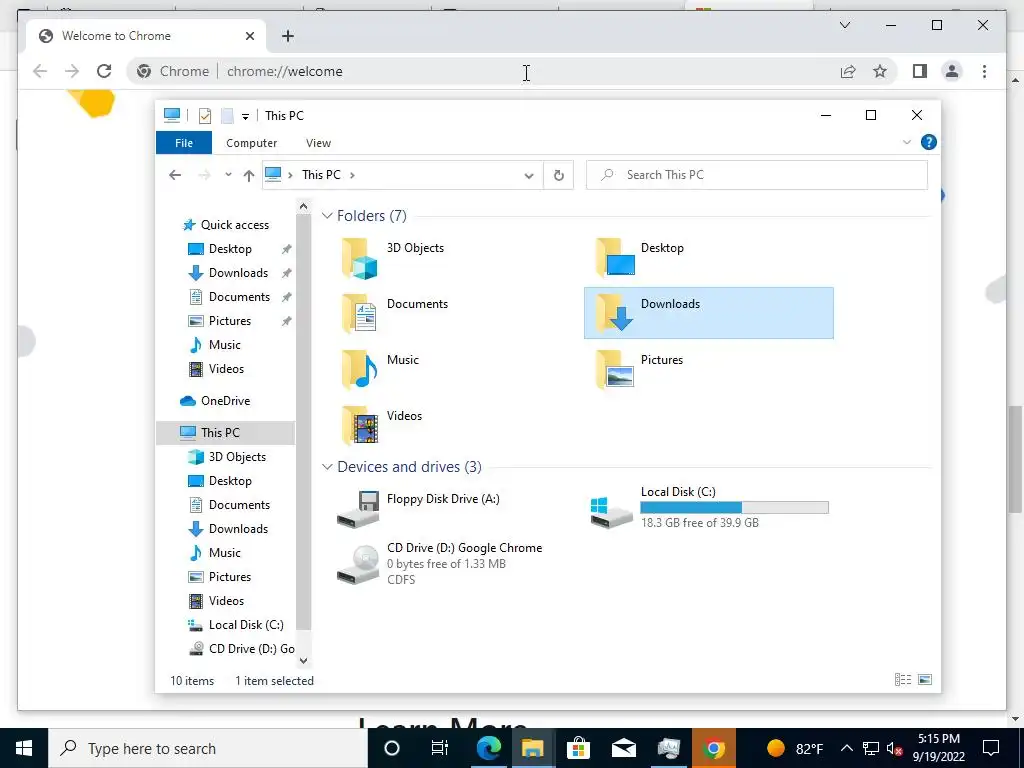Open Mail app from taskbar
Image resolution: width=1024 pixels, height=768 pixels.
(x=624, y=748)
